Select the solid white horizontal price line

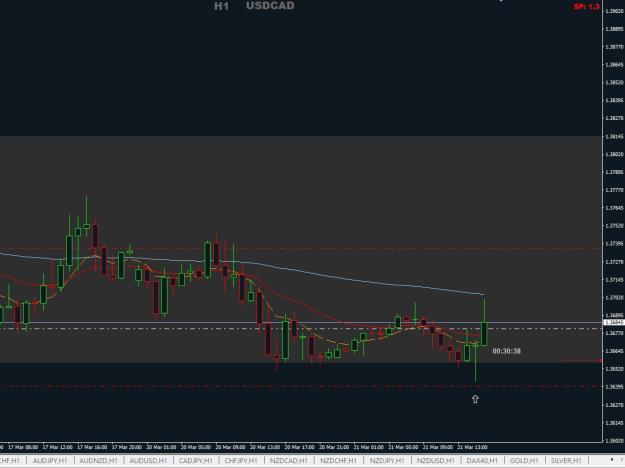[x=301, y=322]
